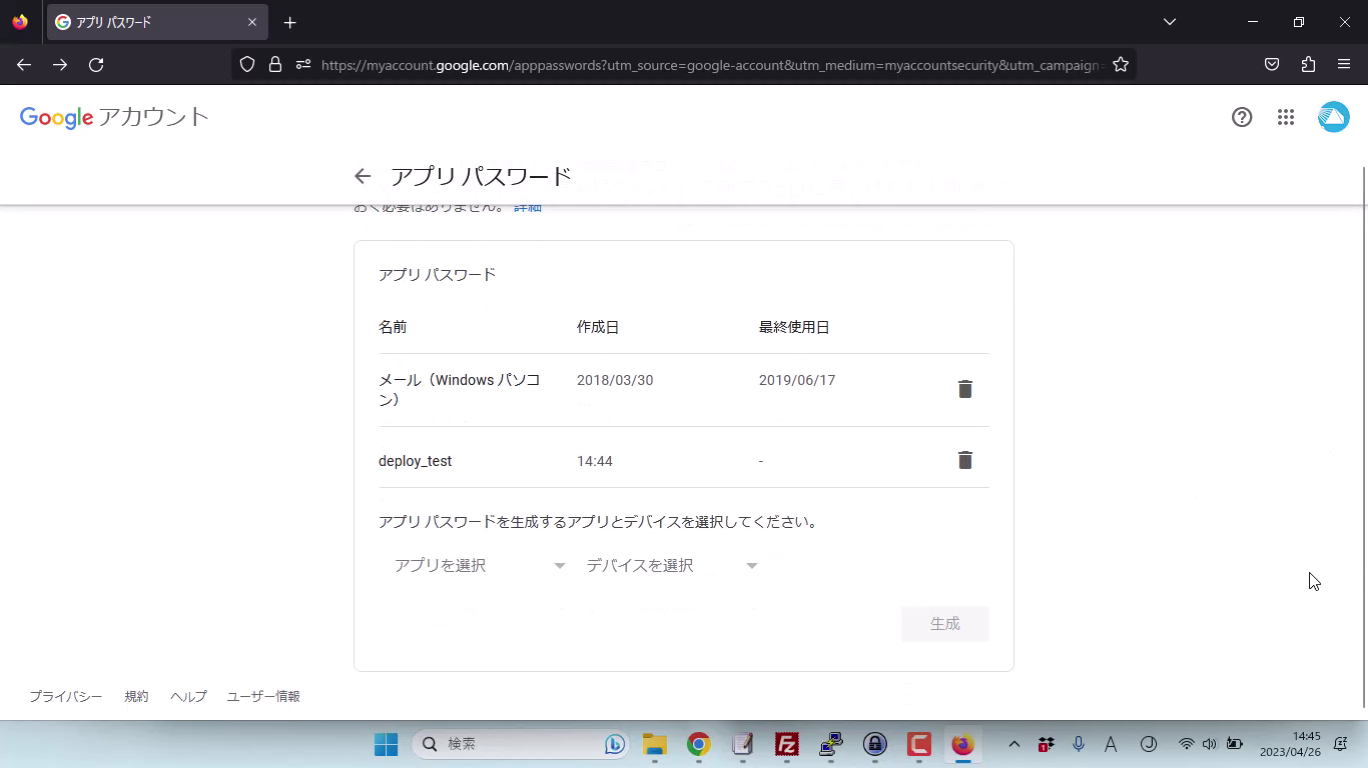Open the プライバシー footer link
This screenshot has width=1368, height=768.
(65, 696)
